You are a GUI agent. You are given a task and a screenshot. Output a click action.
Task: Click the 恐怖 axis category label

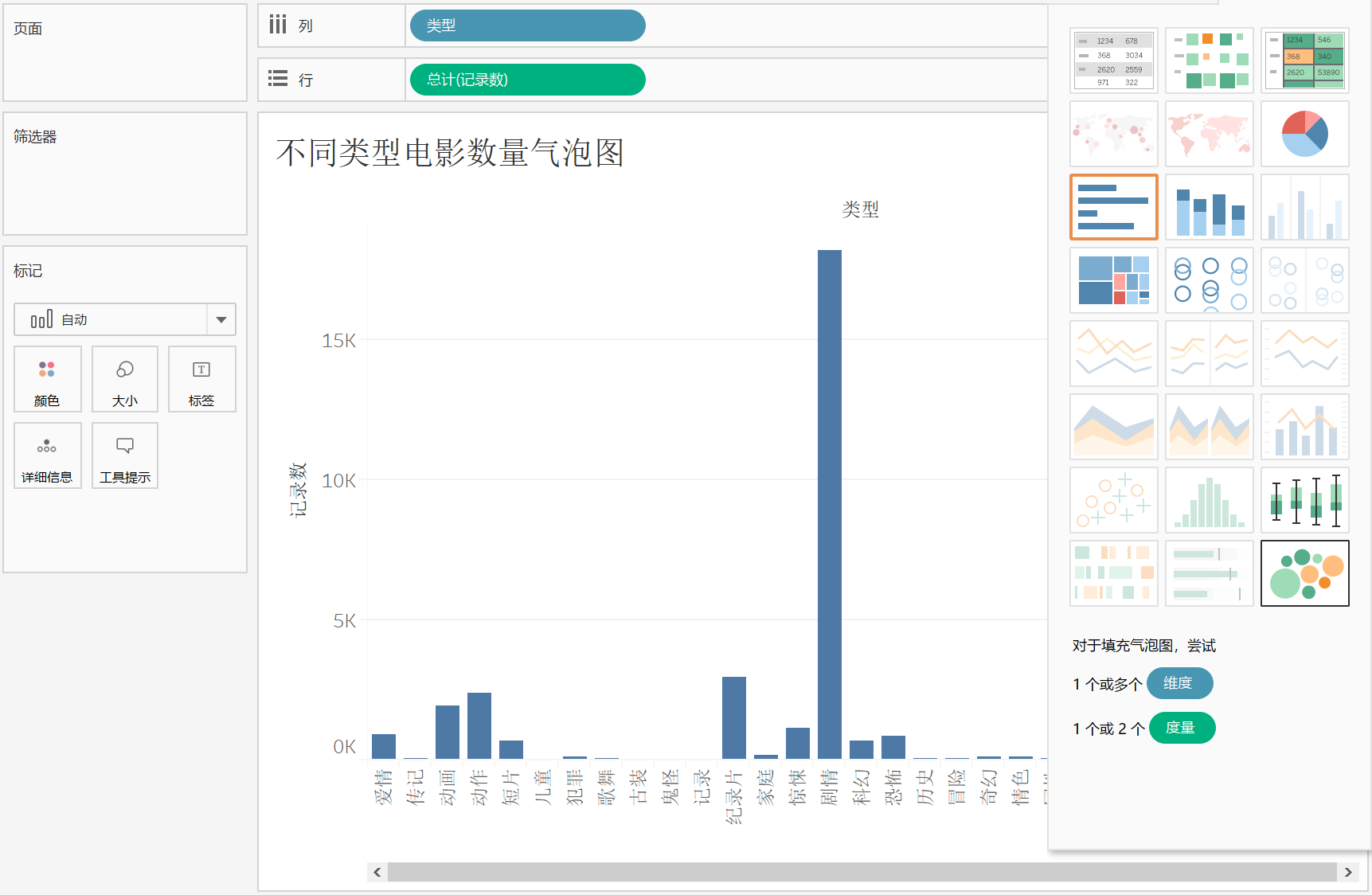(x=893, y=787)
